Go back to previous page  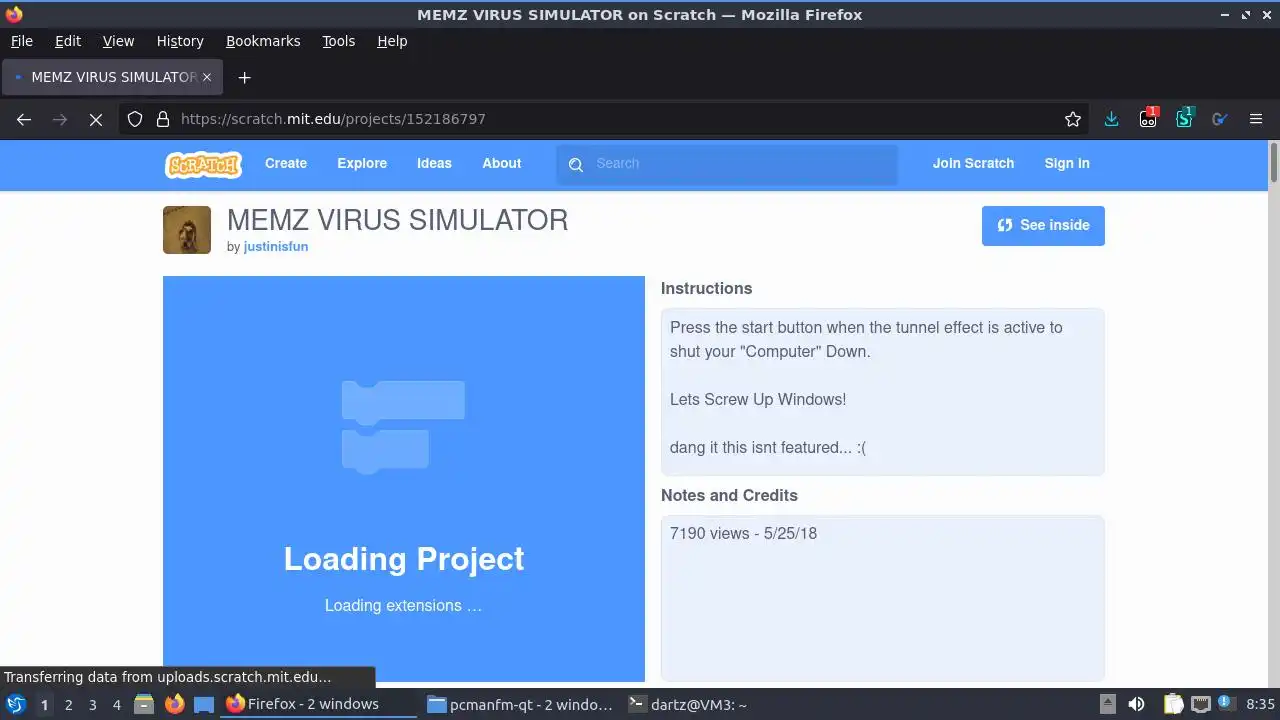click(24, 119)
